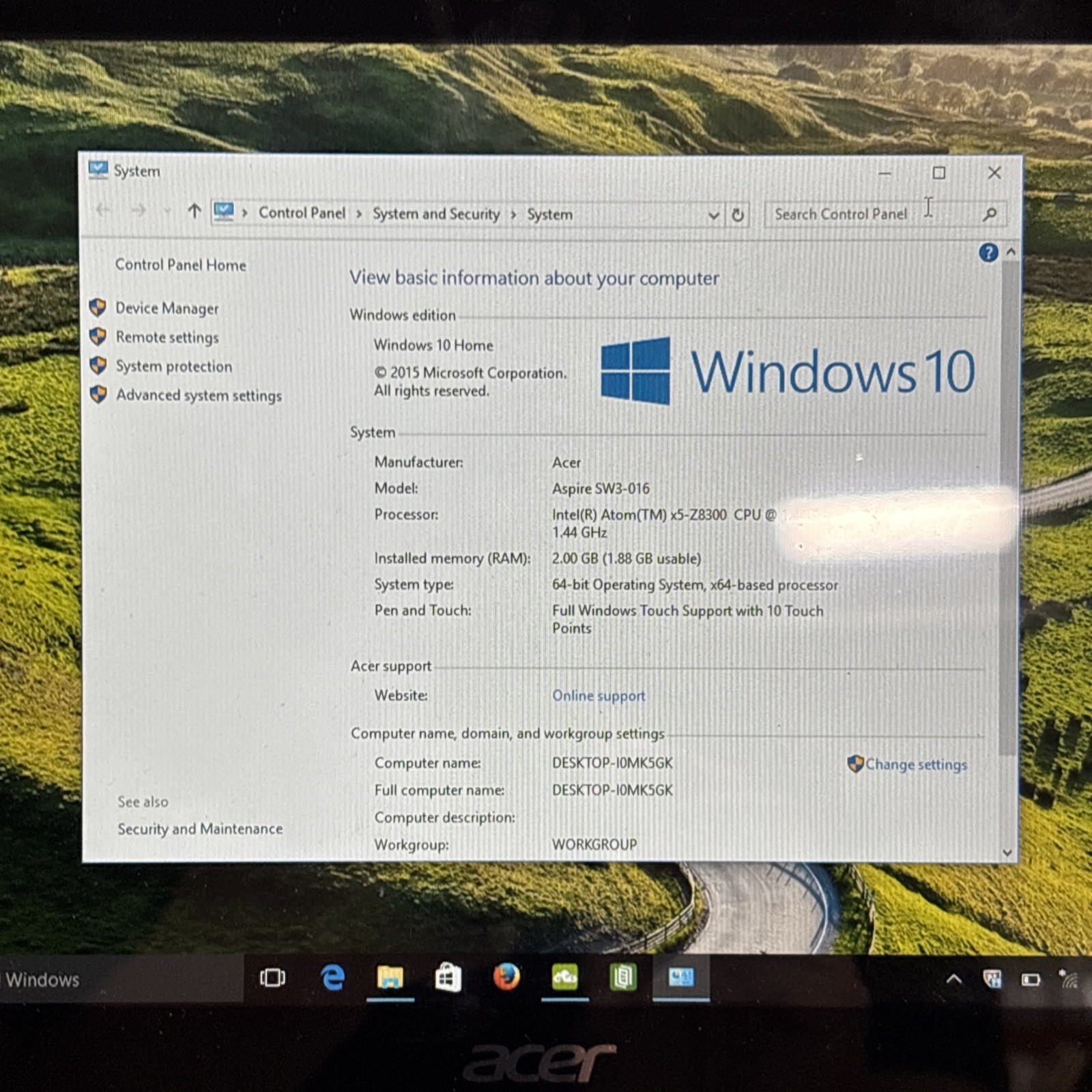Click the Online support link
Viewport: 1092px width, 1092px height.
point(599,695)
